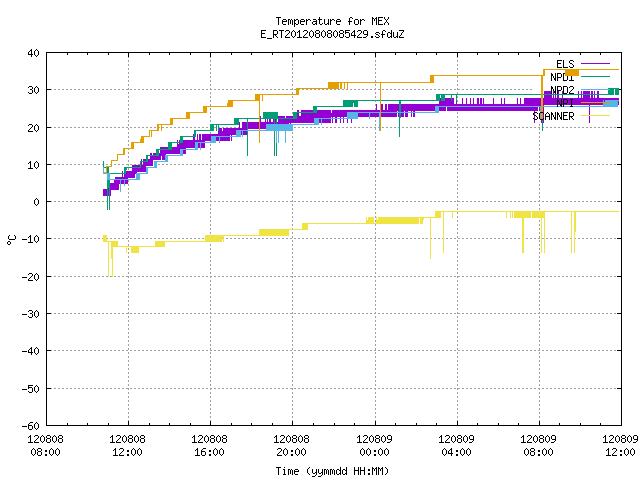Click the green NPD1 legend line
Image resolution: width=640 pixels, height=480 pixels.
pyautogui.click(x=595, y=76)
